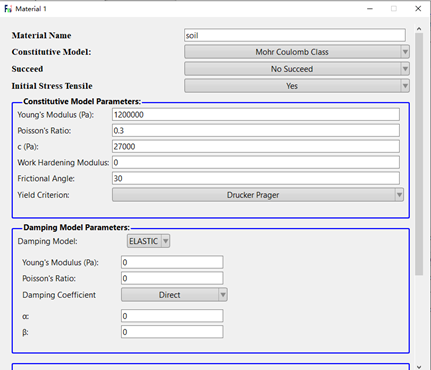Click the Material 1 window app icon

pyautogui.click(x=8, y=9)
